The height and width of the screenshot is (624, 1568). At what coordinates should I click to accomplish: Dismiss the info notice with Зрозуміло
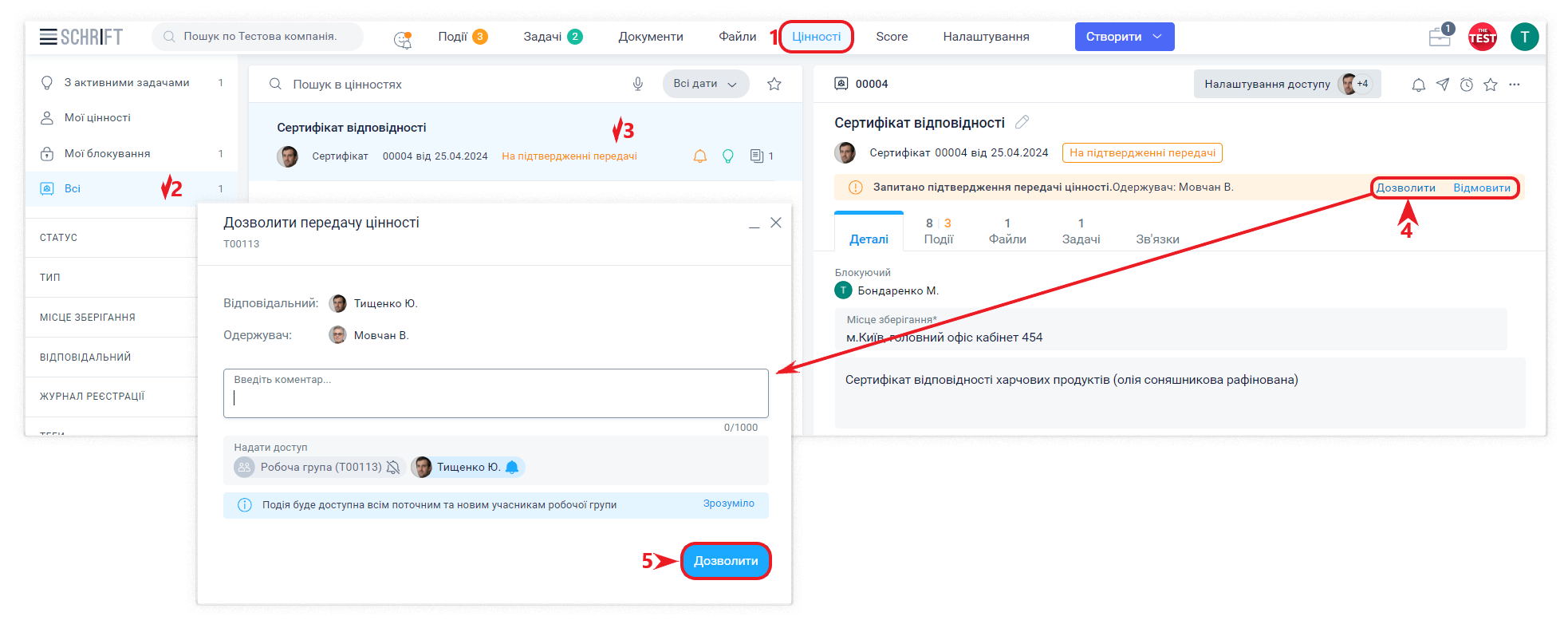point(728,504)
